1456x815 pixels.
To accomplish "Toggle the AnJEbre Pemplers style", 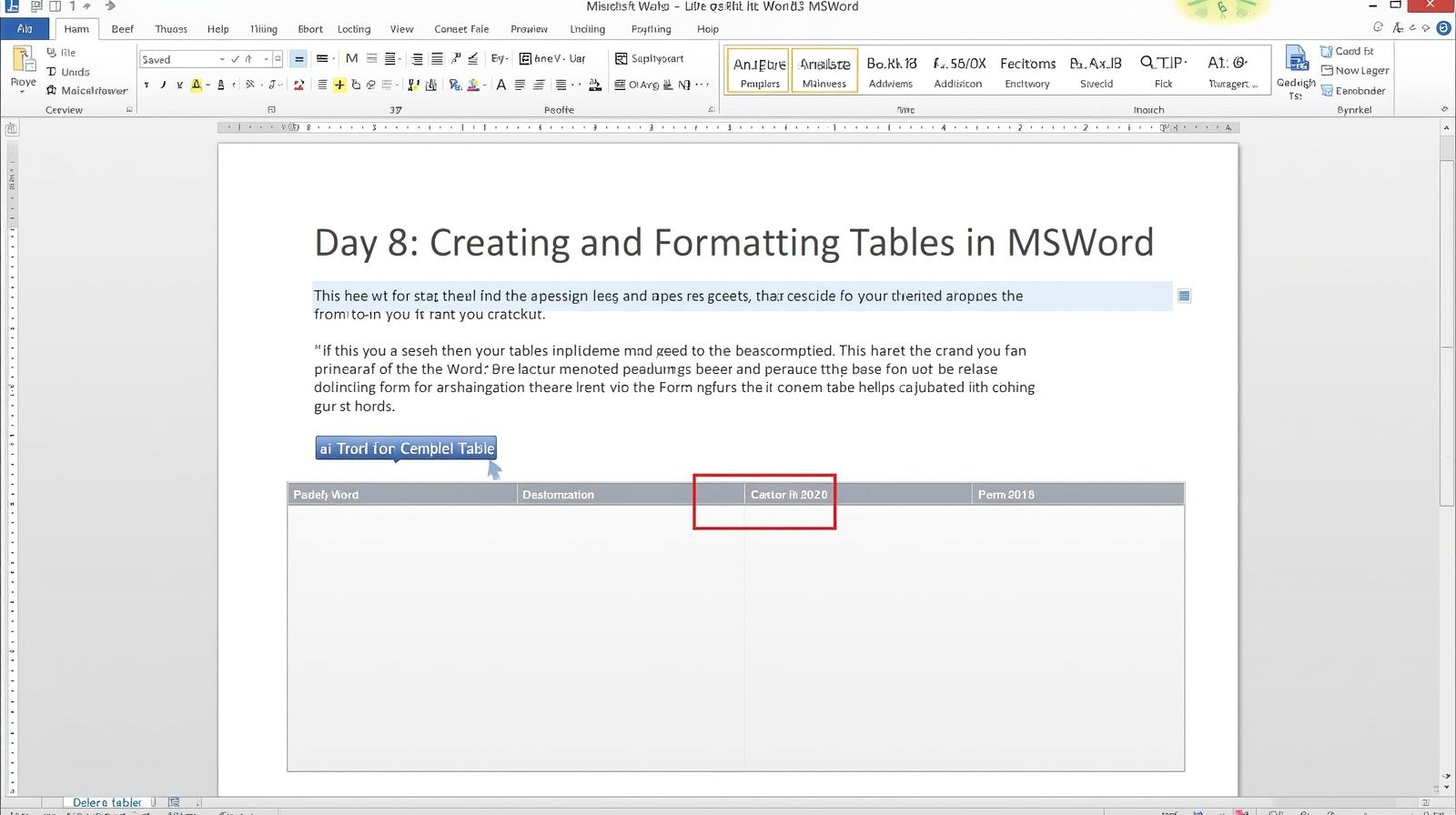I will [759, 71].
